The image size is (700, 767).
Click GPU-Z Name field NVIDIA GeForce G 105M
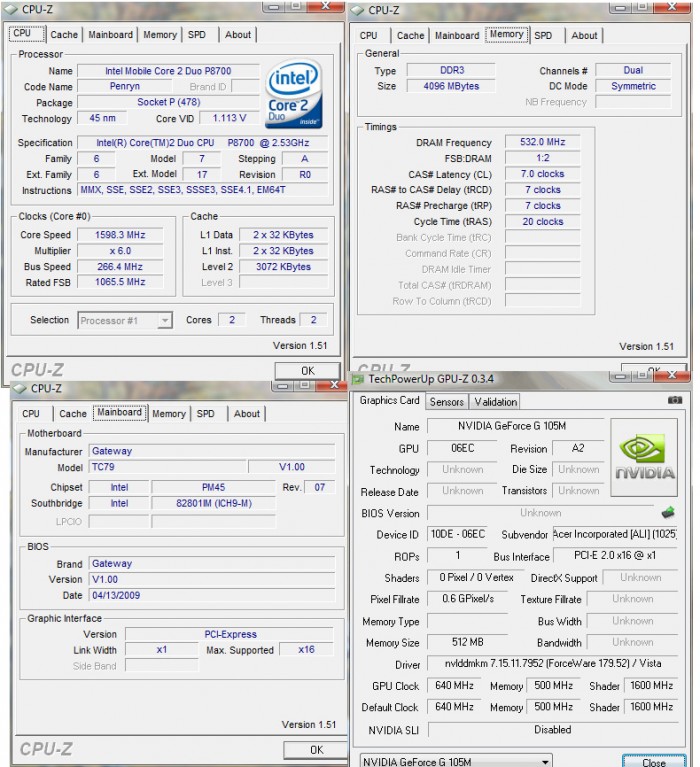click(516, 426)
